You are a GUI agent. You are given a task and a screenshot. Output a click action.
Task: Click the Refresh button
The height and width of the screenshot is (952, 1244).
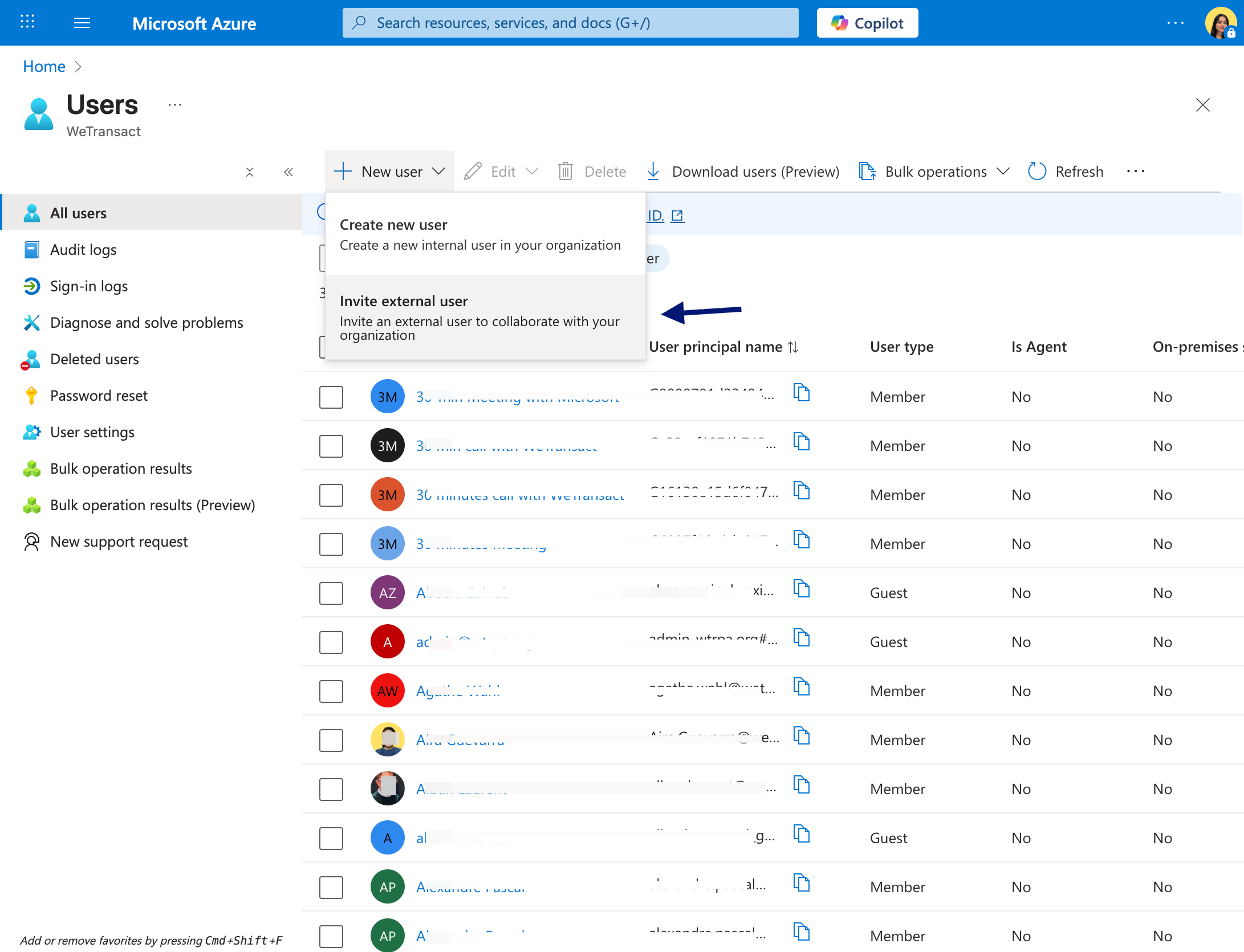1066,172
